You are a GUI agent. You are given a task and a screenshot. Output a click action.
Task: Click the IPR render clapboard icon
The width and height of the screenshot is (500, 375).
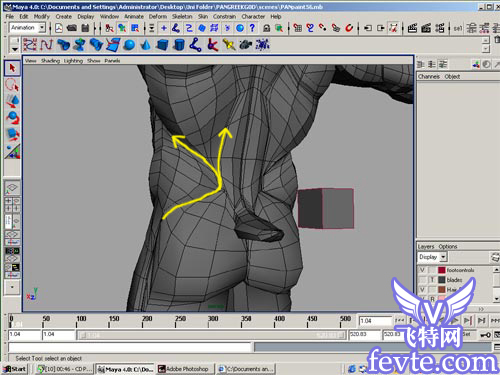click(426, 28)
